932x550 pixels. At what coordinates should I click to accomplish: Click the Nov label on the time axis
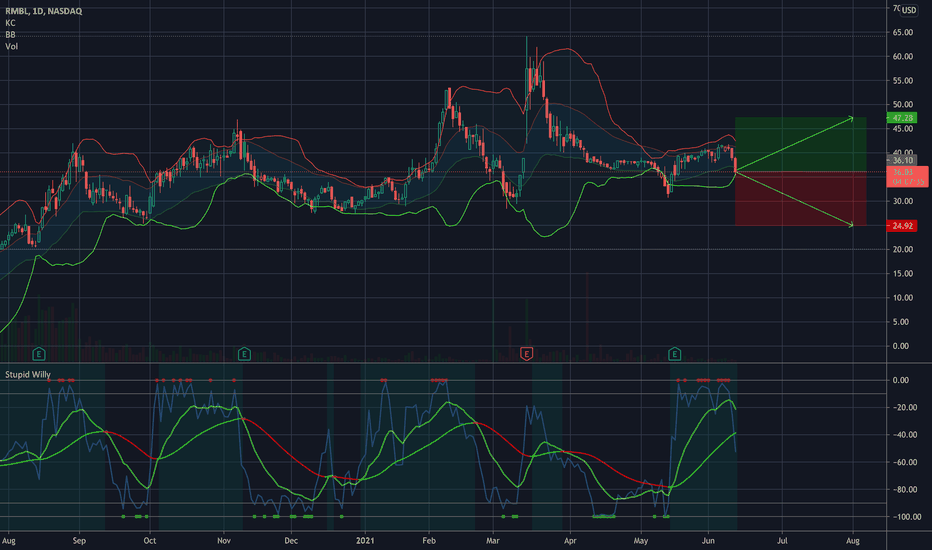tap(223, 540)
